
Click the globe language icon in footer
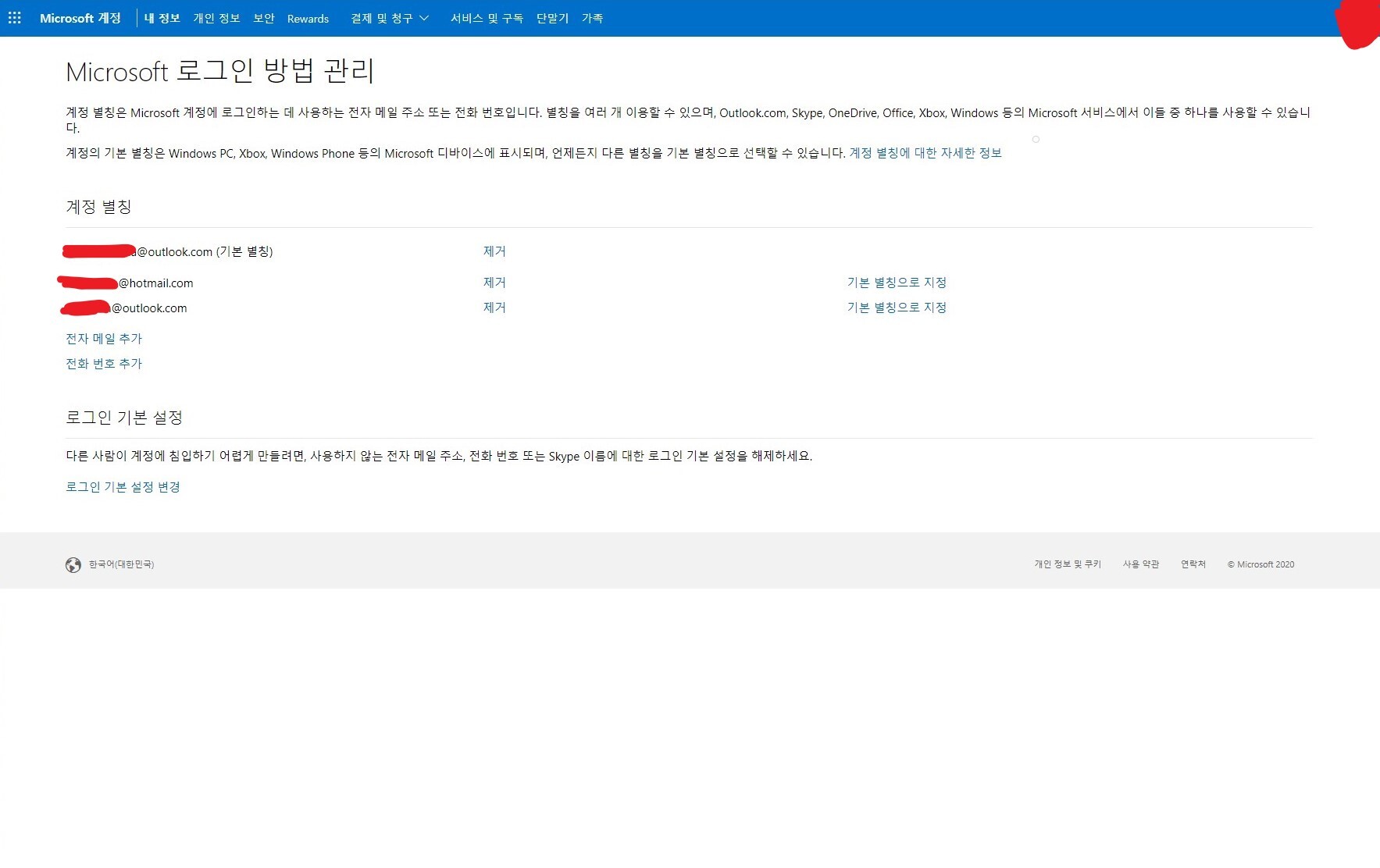(x=73, y=565)
